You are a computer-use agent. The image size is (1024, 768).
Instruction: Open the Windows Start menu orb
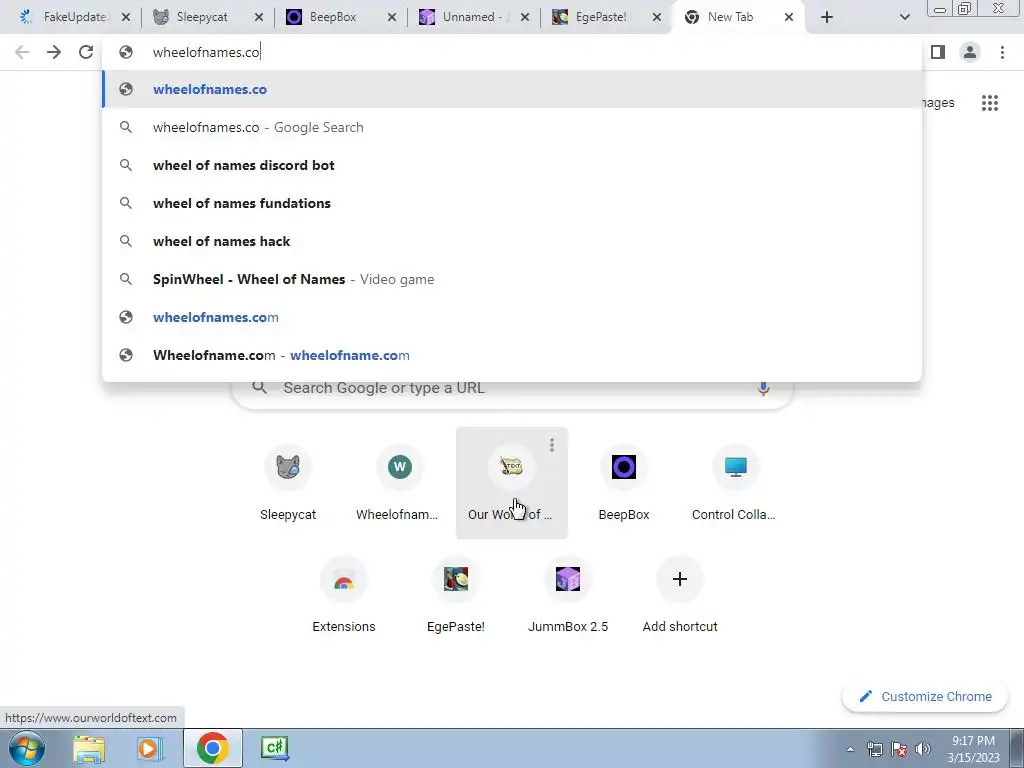click(x=27, y=748)
